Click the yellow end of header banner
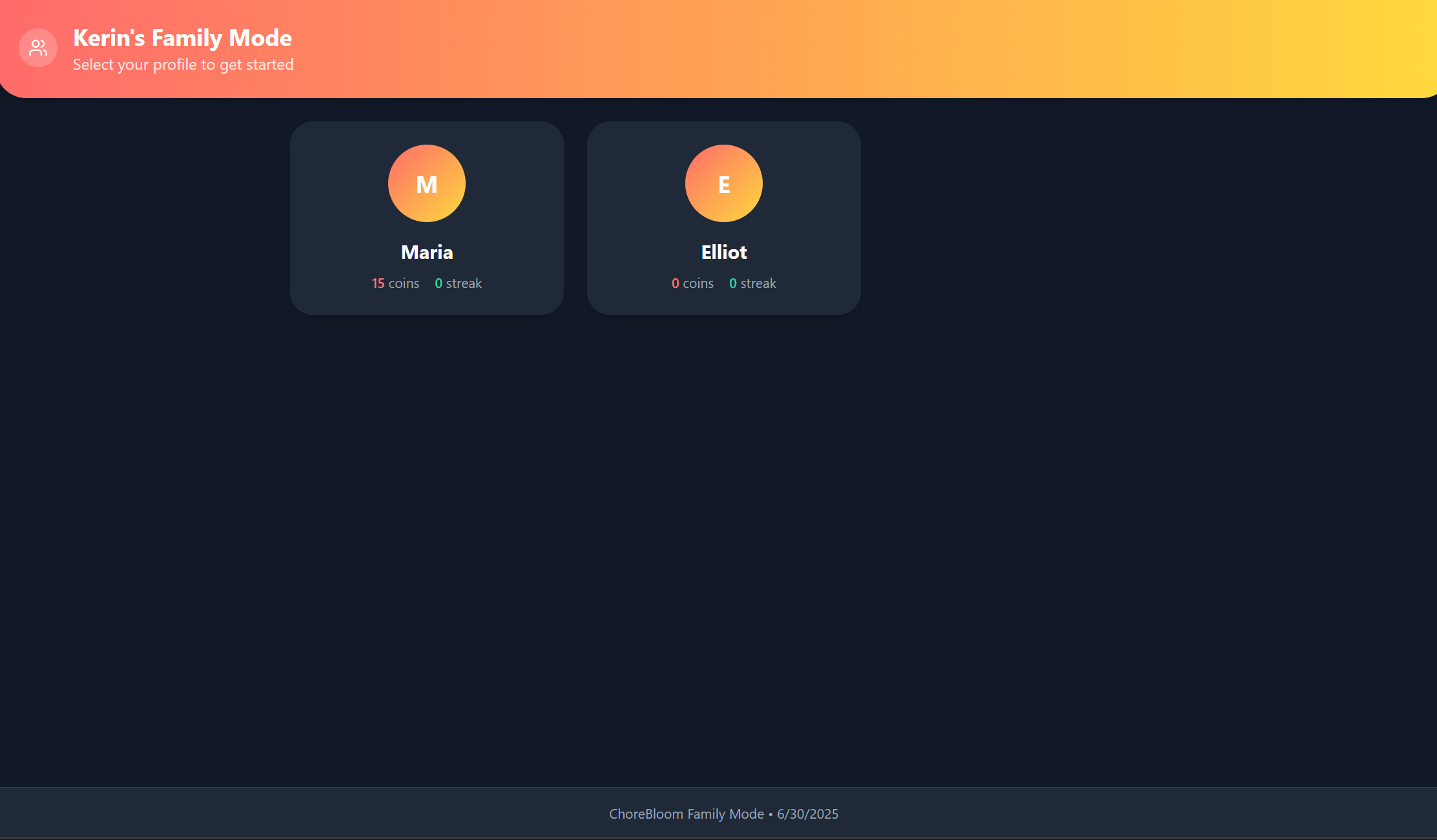The height and width of the screenshot is (840, 1437). (1389, 48)
